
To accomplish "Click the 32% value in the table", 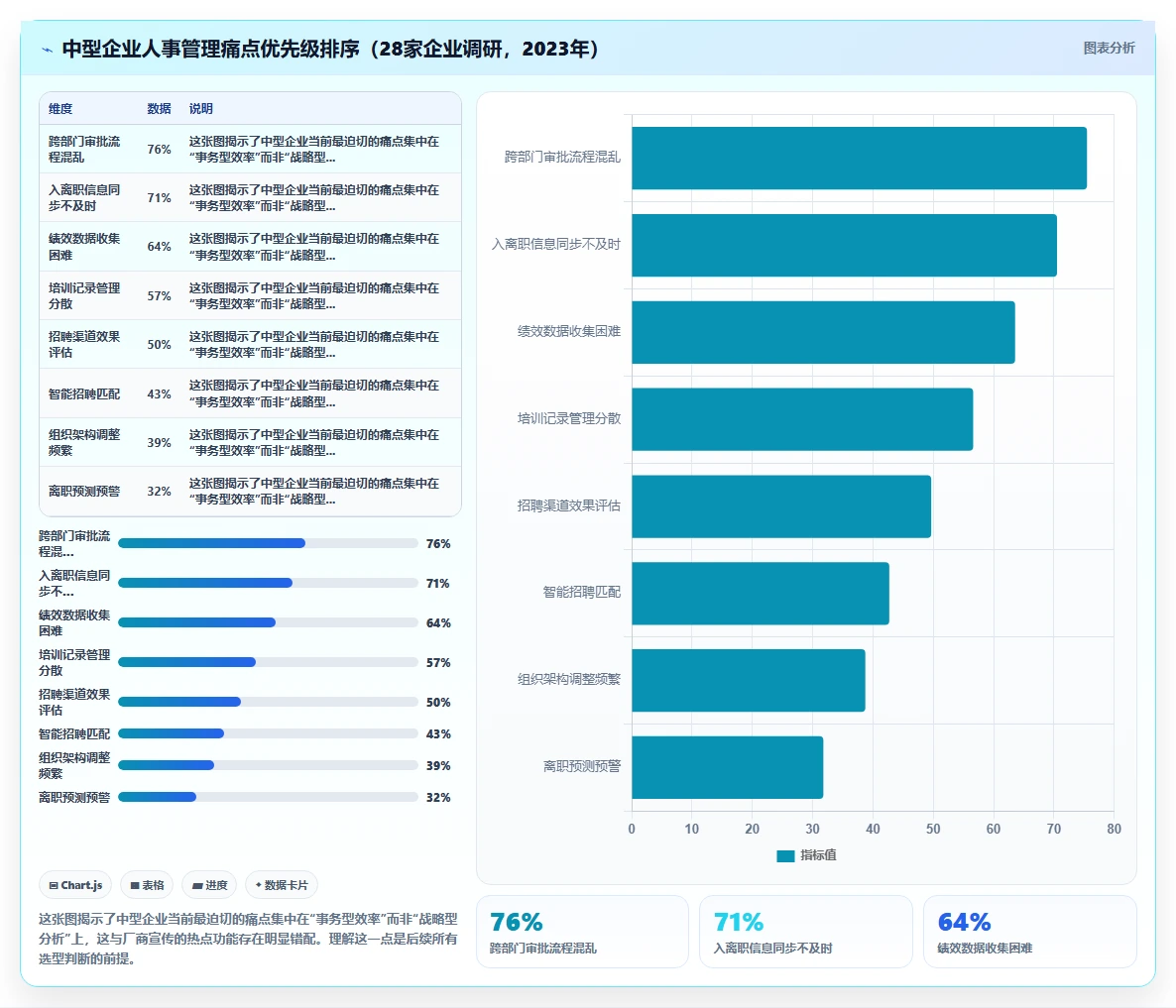I will (159, 492).
